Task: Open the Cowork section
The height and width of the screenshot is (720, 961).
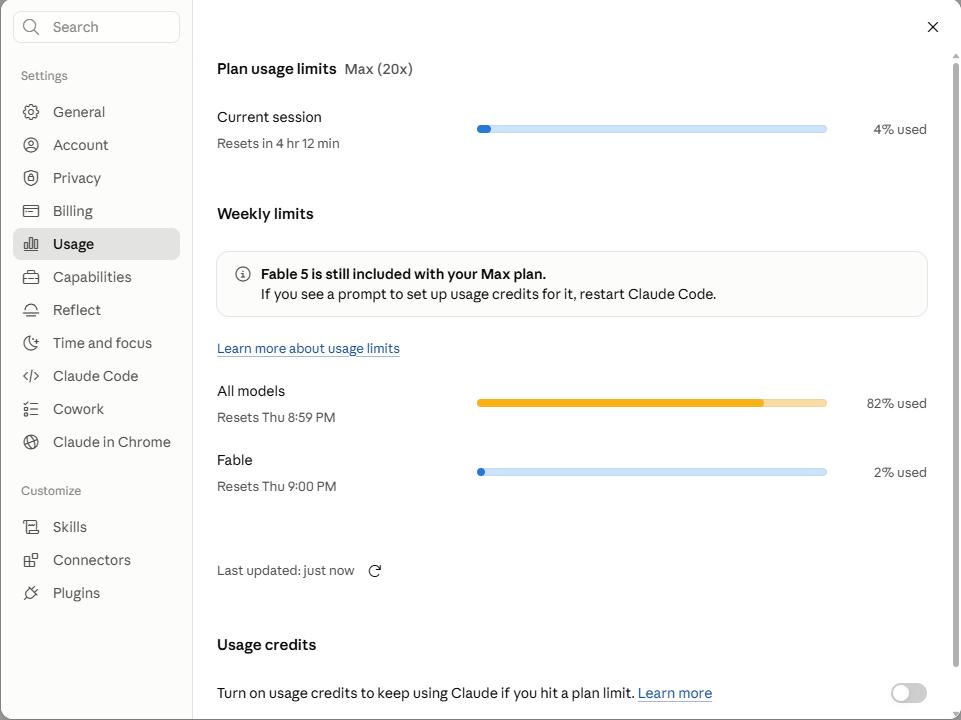Action: [96, 409]
